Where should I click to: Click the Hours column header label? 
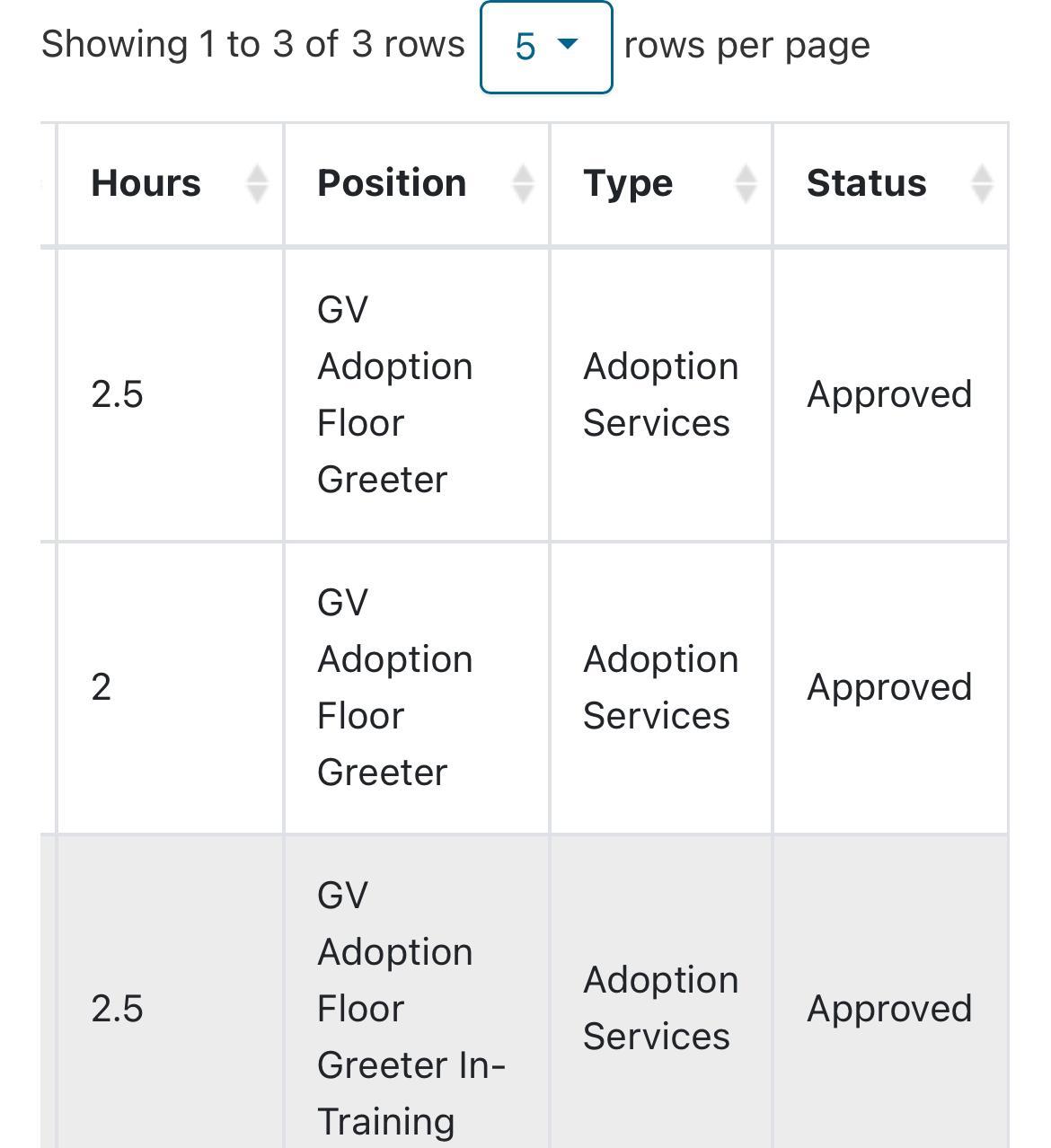(146, 184)
